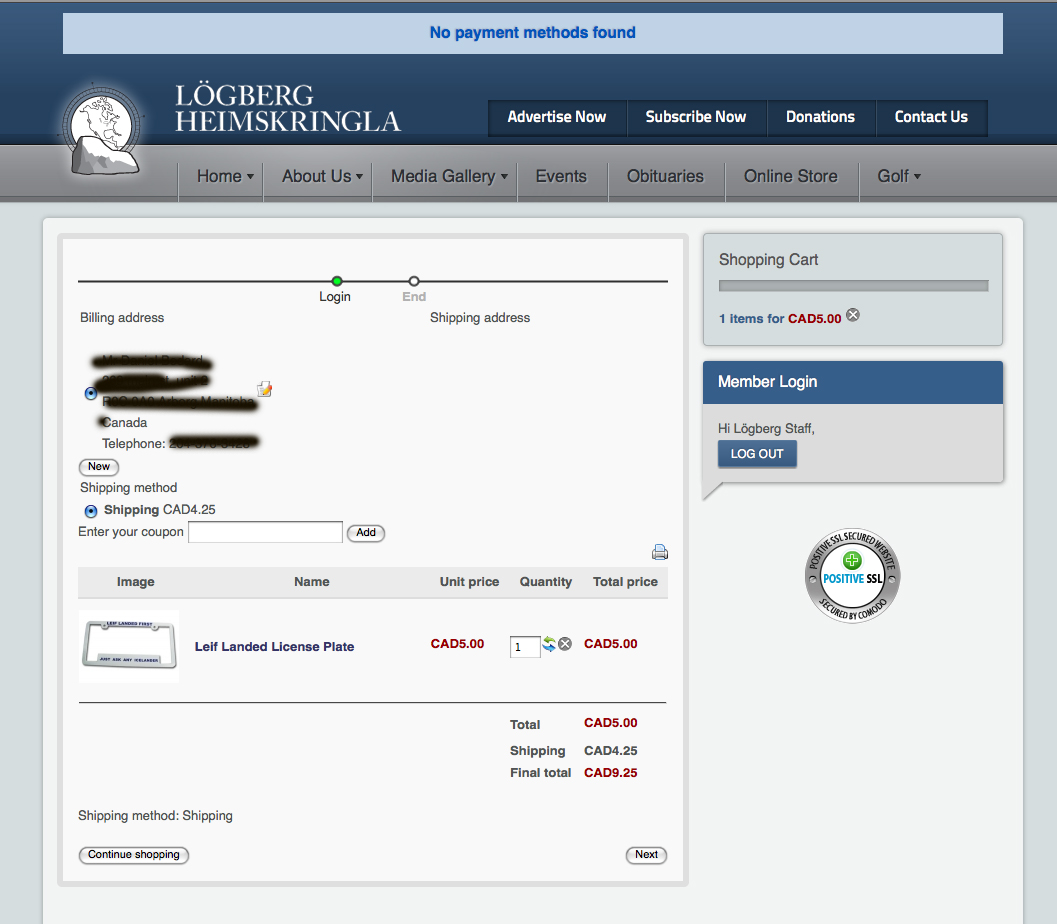Select the Shipping CAD4.25 radio button
This screenshot has height=924, width=1057.
click(x=90, y=511)
